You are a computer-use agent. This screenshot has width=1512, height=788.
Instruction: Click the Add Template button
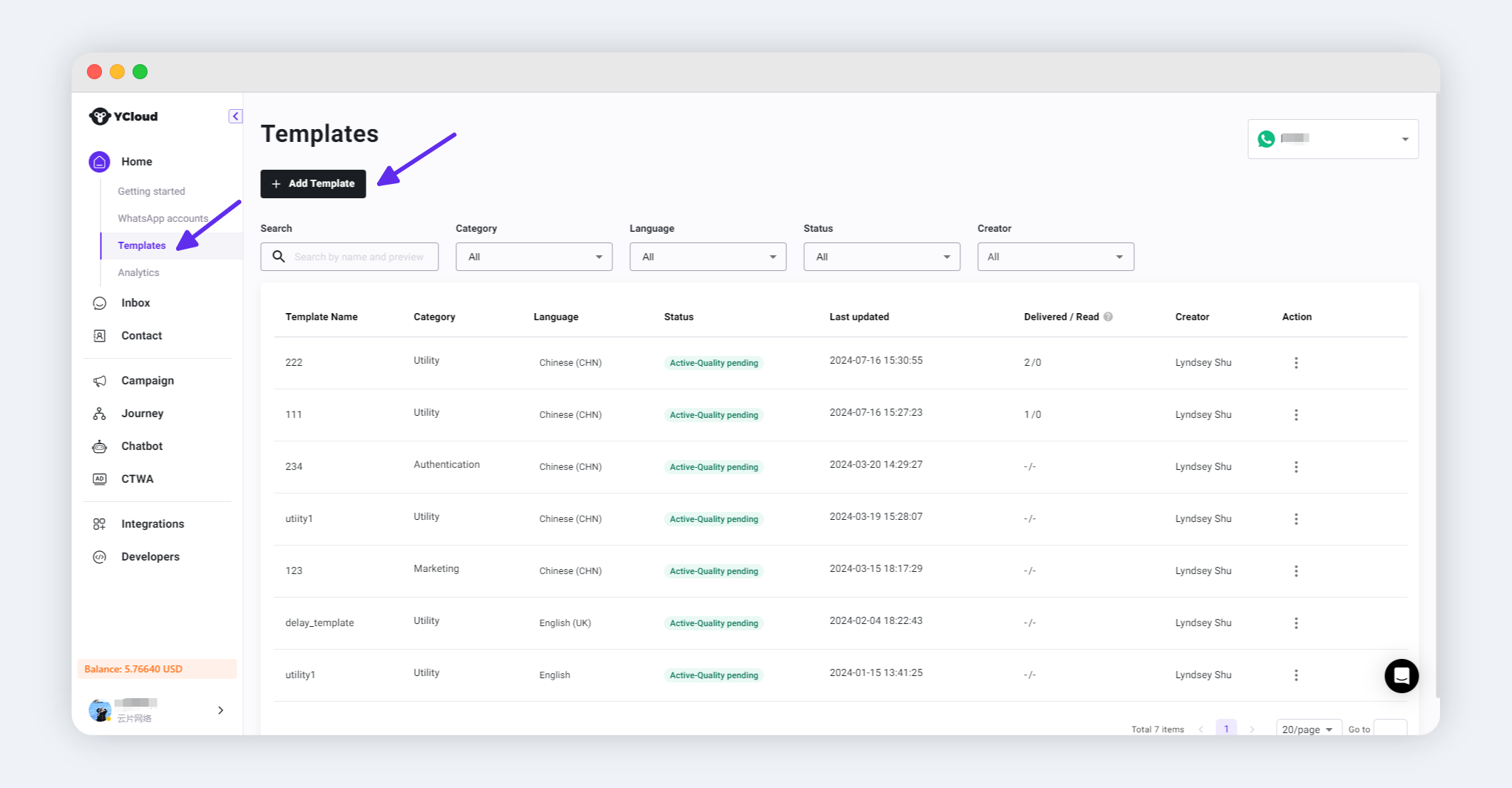[313, 184]
